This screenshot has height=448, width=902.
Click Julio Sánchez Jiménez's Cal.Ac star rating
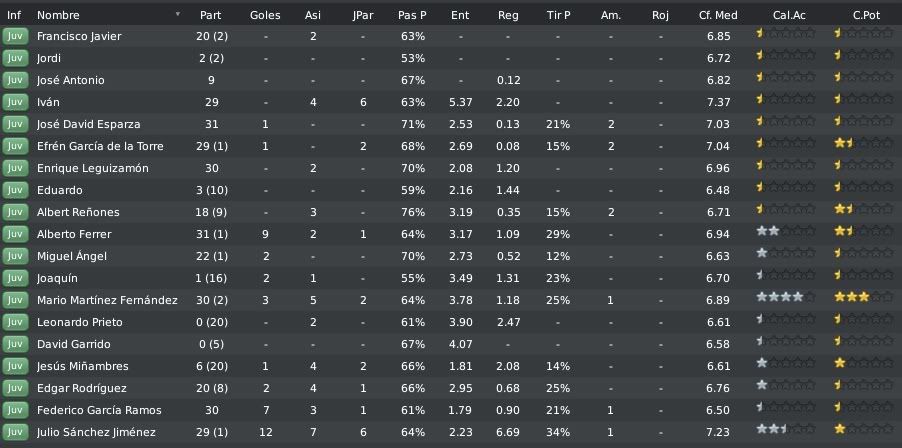(786, 429)
